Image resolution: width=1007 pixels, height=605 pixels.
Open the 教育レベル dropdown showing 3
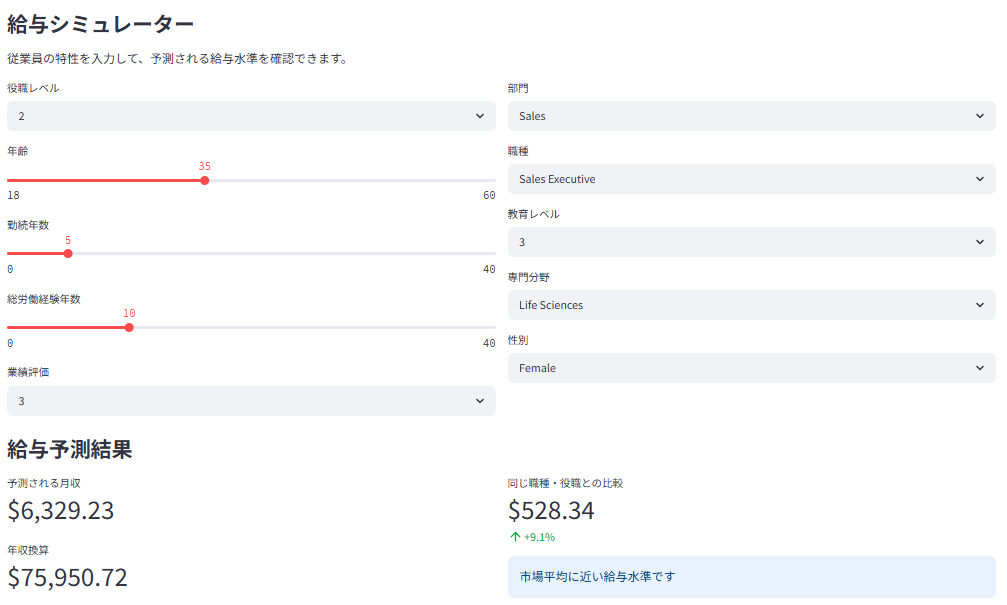click(x=751, y=242)
